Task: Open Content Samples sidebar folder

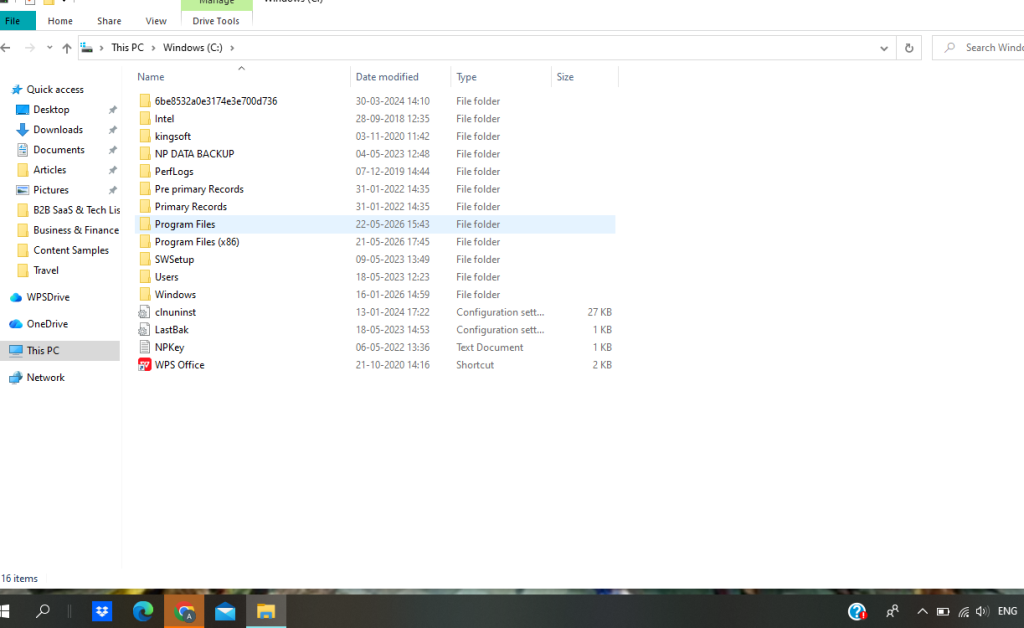Action: [71, 250]
